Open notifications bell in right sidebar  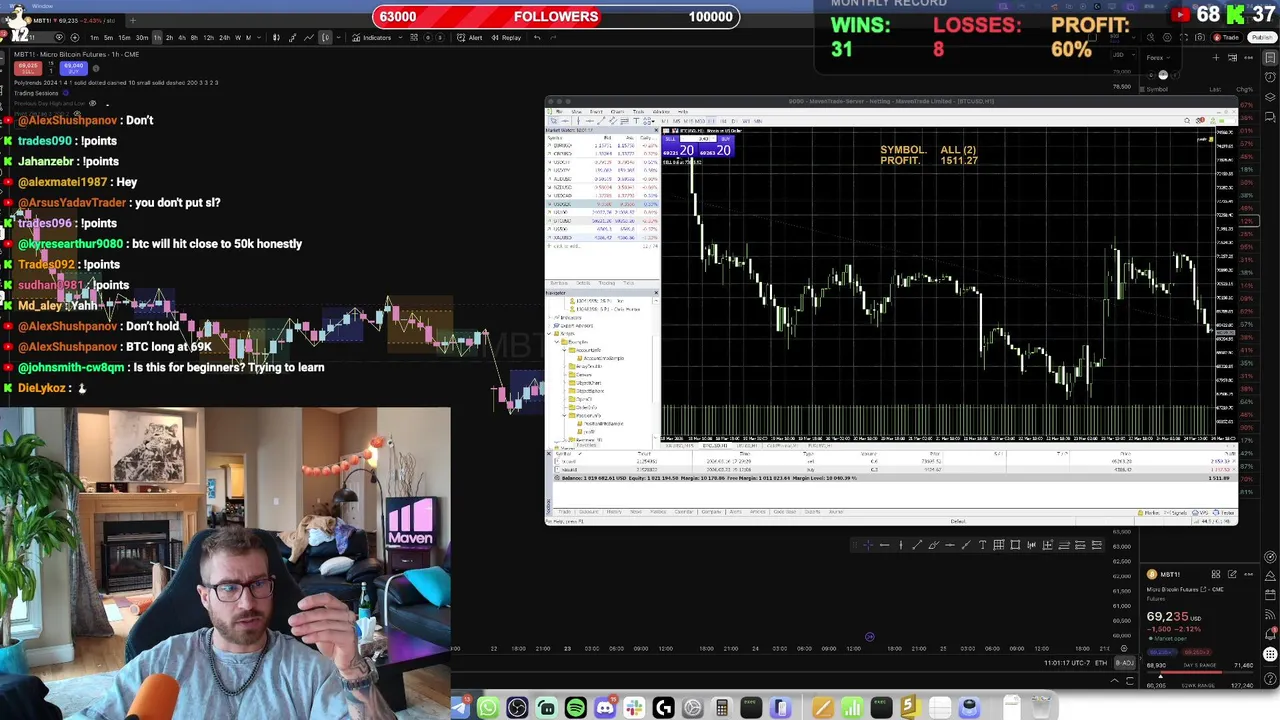coord(1270,634)
